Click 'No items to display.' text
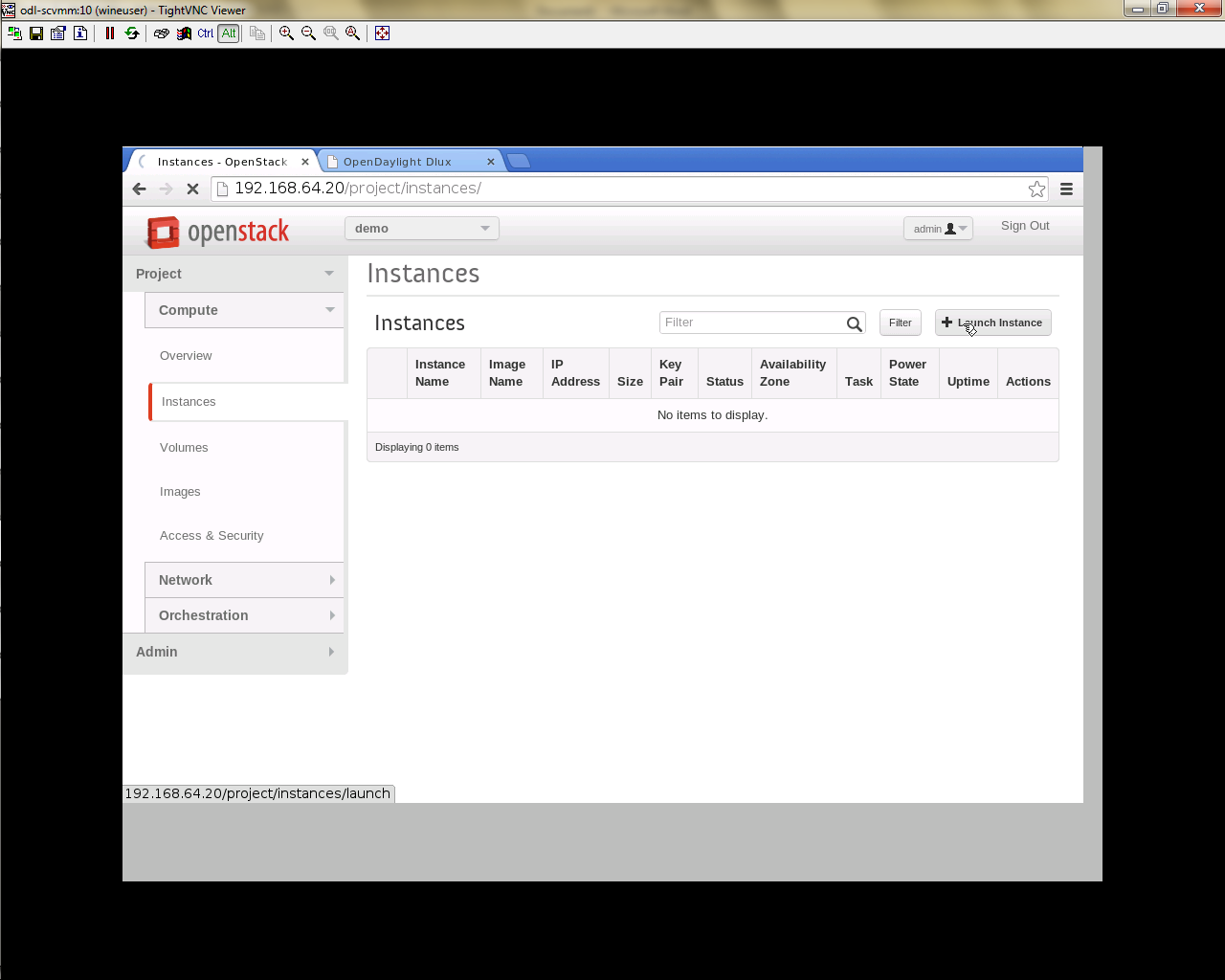The height and width of the screenshot is (980, 1225). (x=713, y=415)
